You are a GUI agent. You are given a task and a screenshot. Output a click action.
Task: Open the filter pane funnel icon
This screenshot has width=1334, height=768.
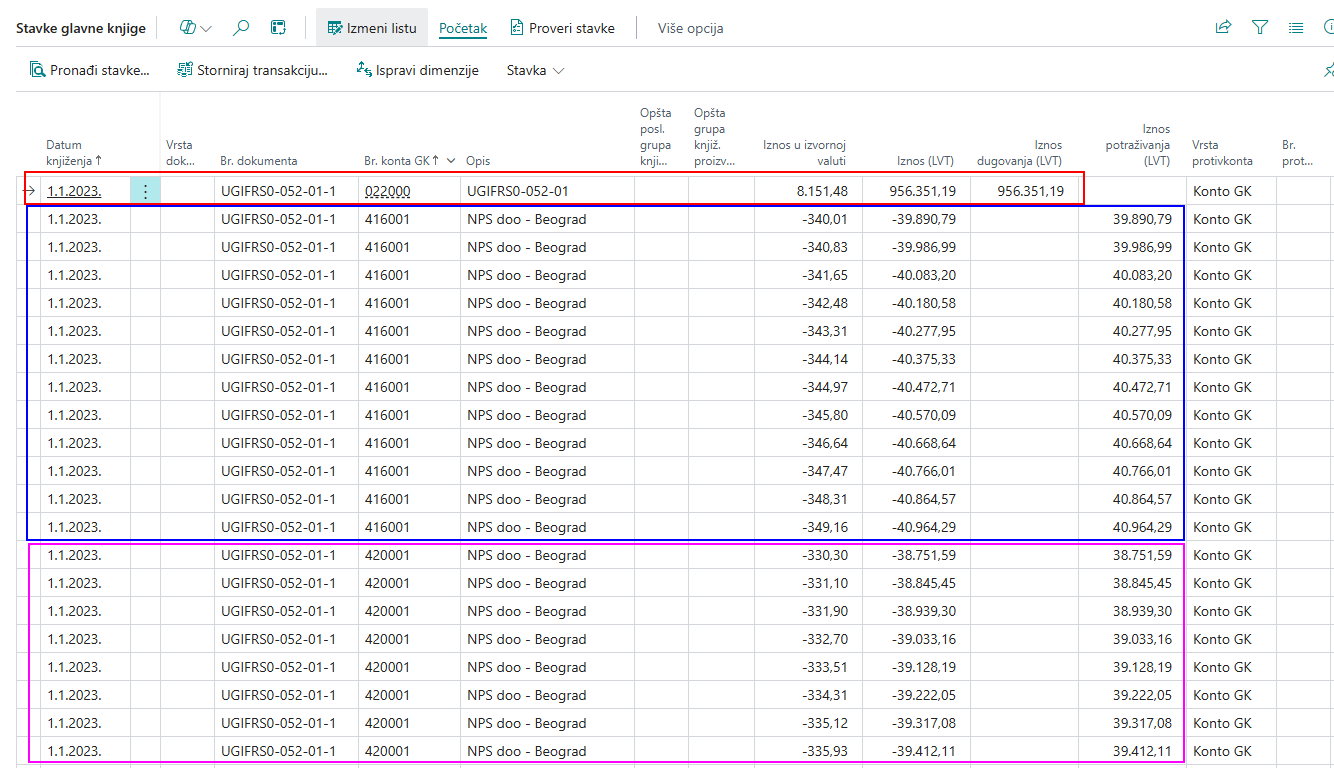1260,28
